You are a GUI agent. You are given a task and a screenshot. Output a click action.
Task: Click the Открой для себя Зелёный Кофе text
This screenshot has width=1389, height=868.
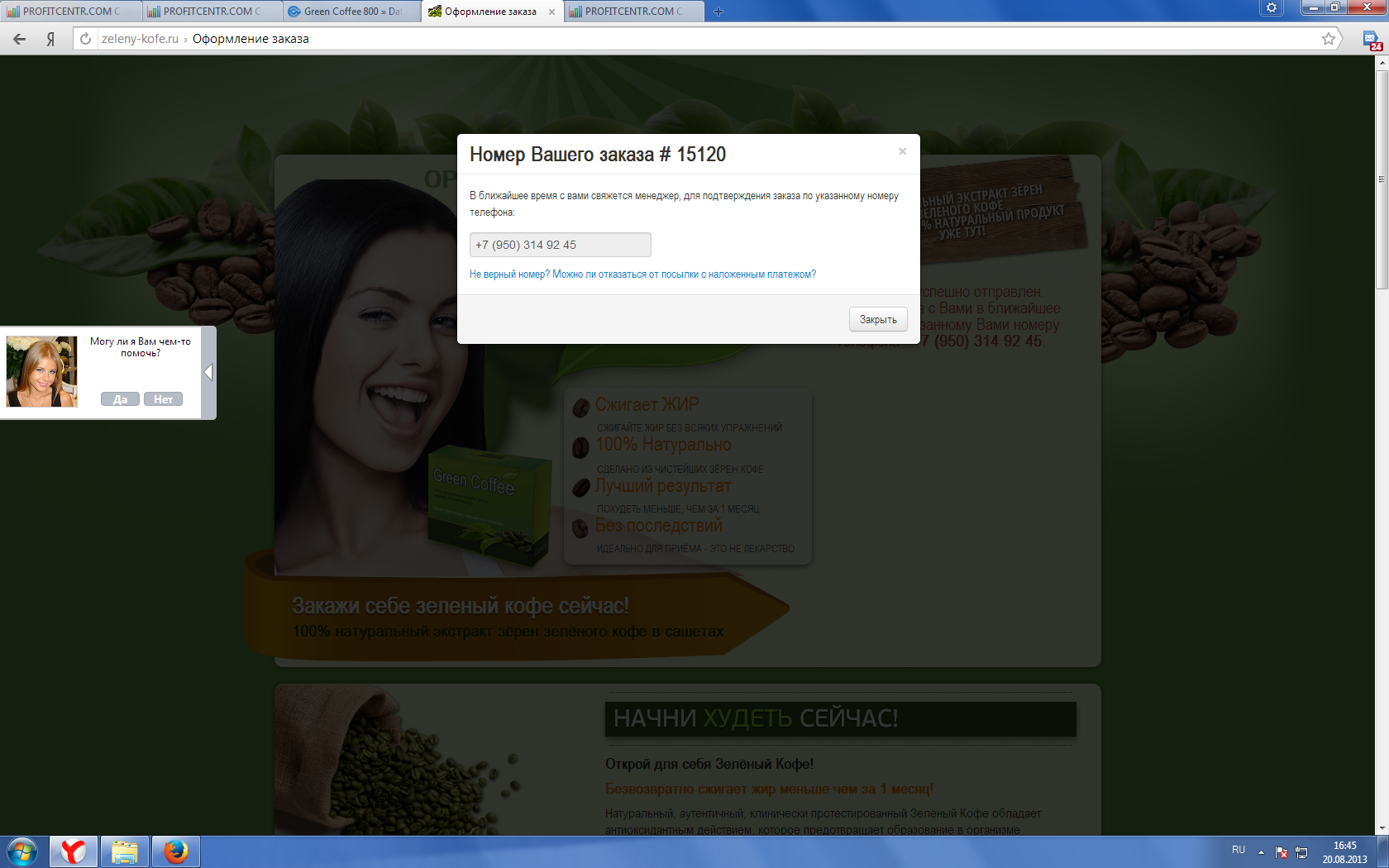click(709, 764)
